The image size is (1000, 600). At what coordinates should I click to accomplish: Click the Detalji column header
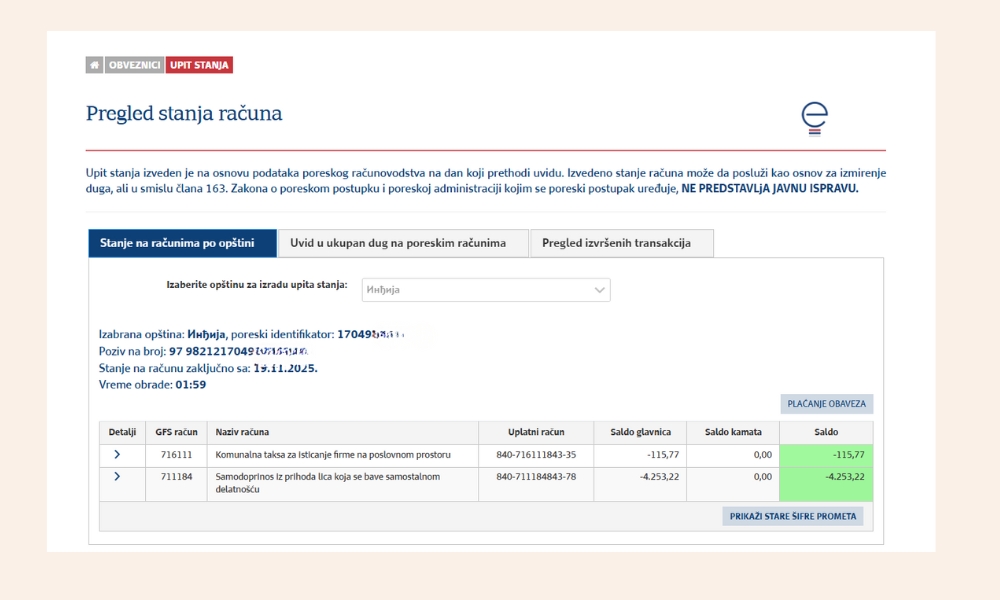coord(119,432)
